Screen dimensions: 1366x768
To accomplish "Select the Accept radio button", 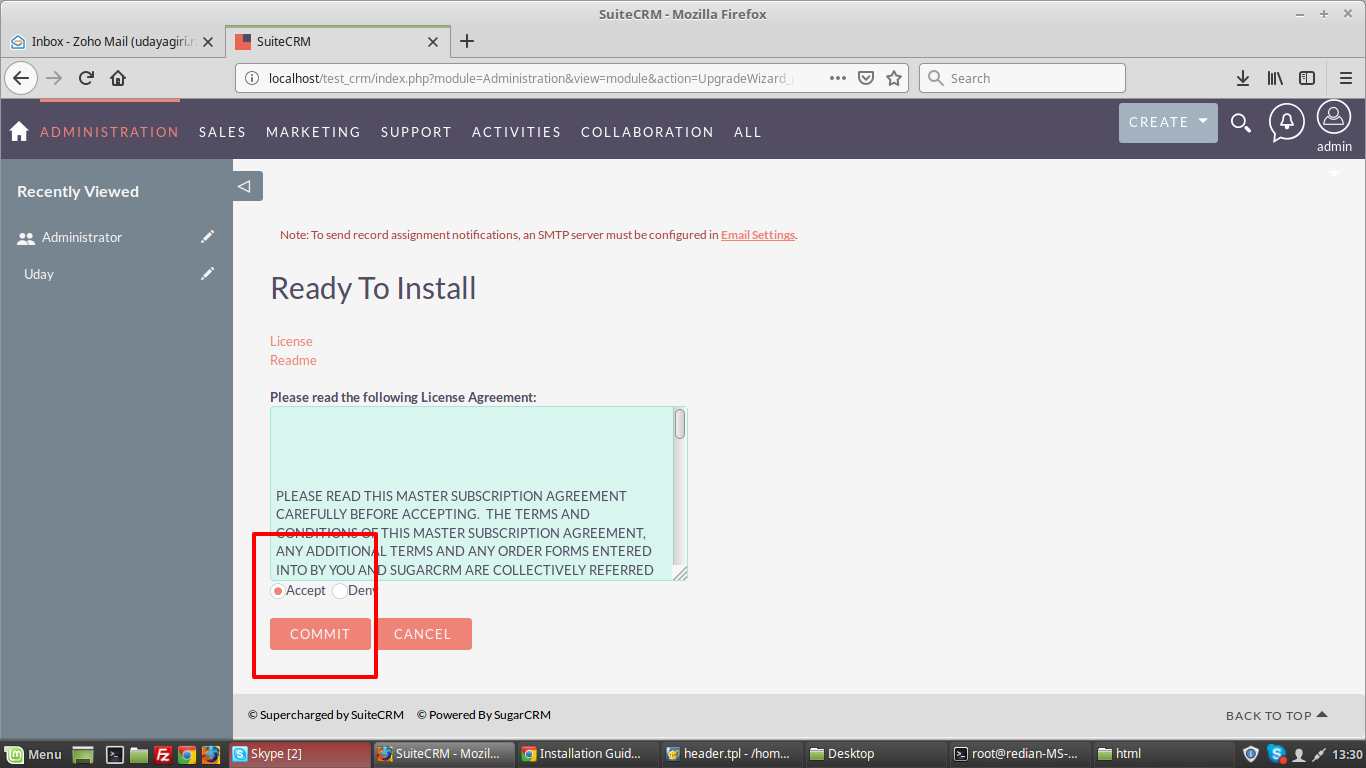I will click(278, 591).
